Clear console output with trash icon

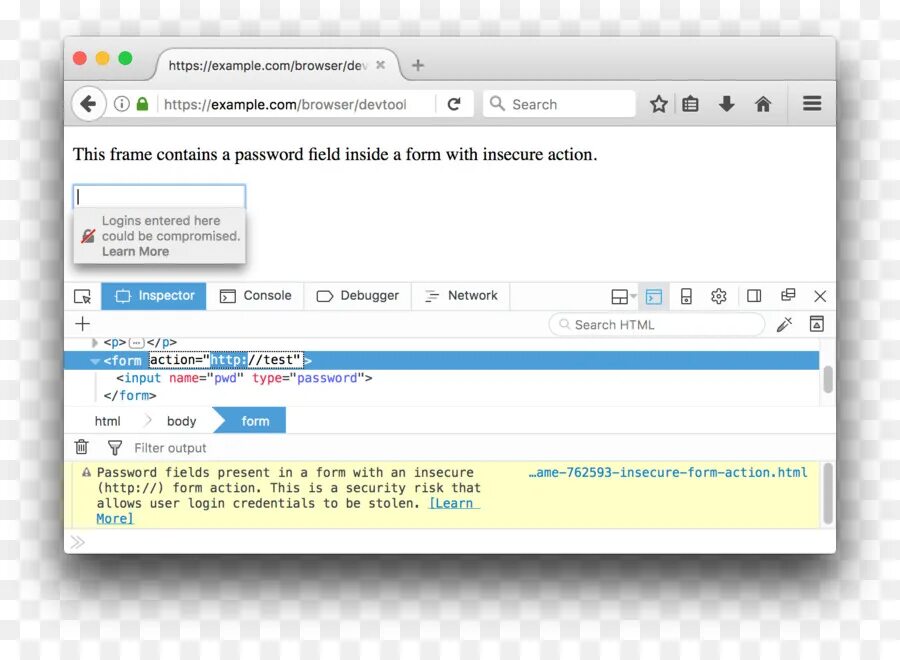82,447
